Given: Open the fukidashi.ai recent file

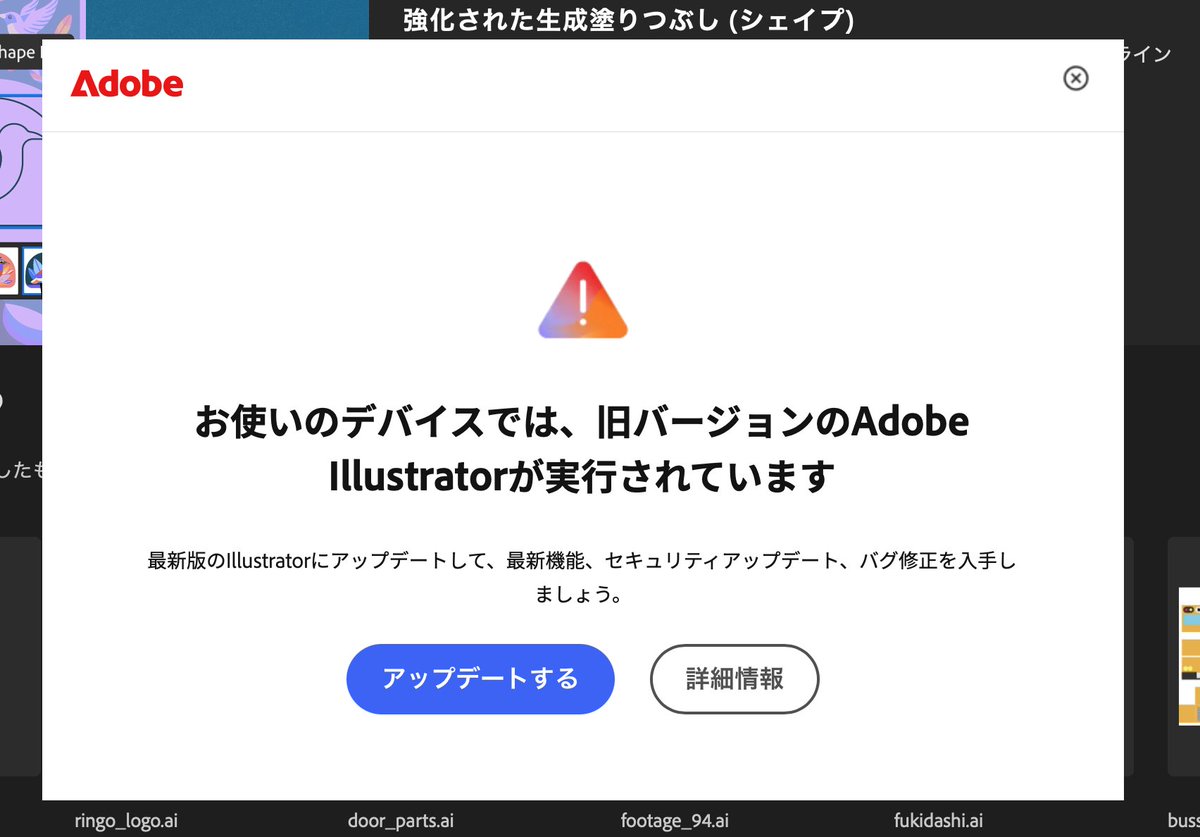Looking at the screenshot, I should pos(938,821).
